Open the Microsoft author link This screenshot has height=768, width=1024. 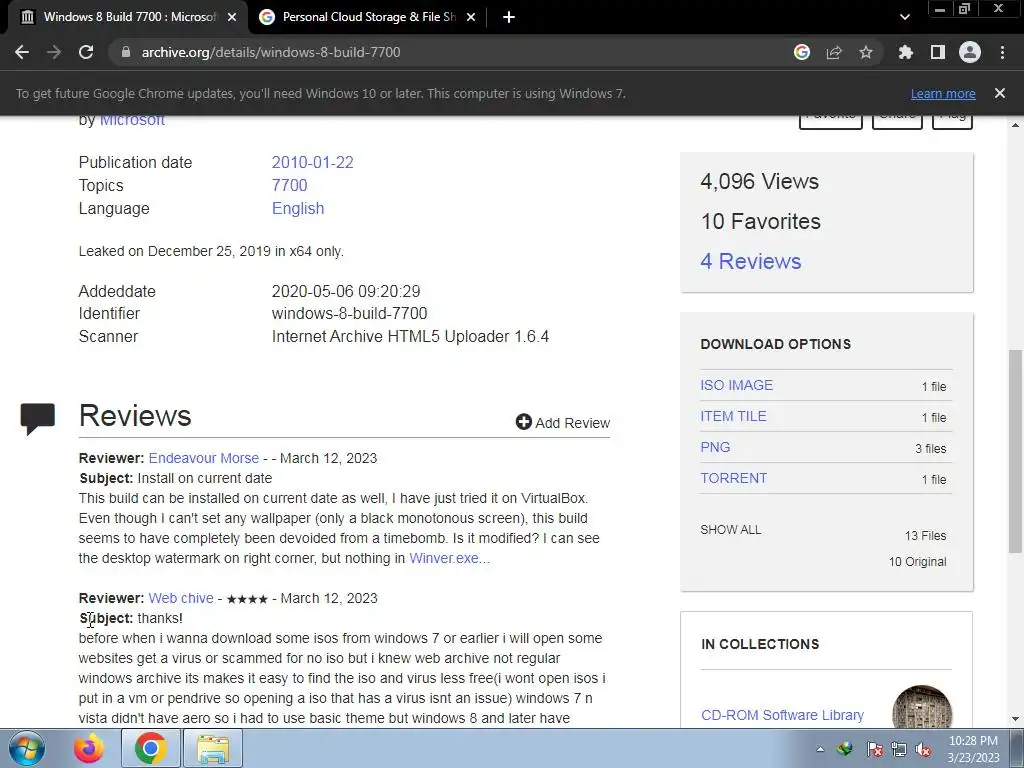[x=132, y=121]
